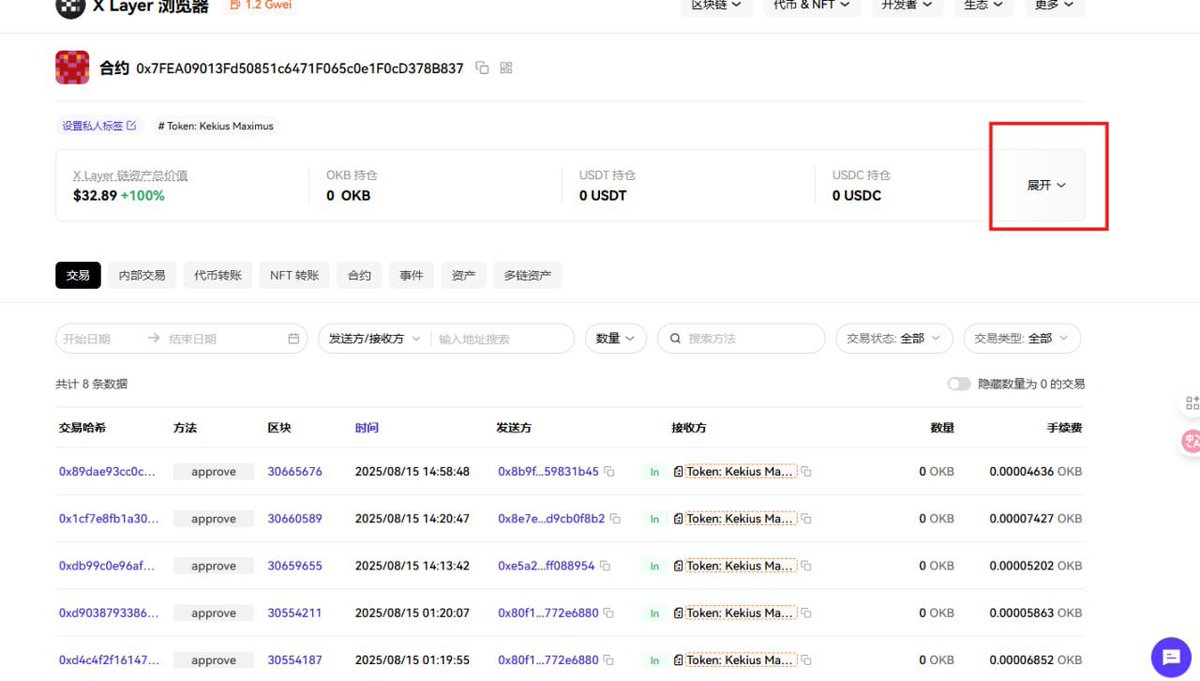Viewport: 1200px width, 681px height.
Task: Open the 更多 navigation dropdown
Action: 1054,5
